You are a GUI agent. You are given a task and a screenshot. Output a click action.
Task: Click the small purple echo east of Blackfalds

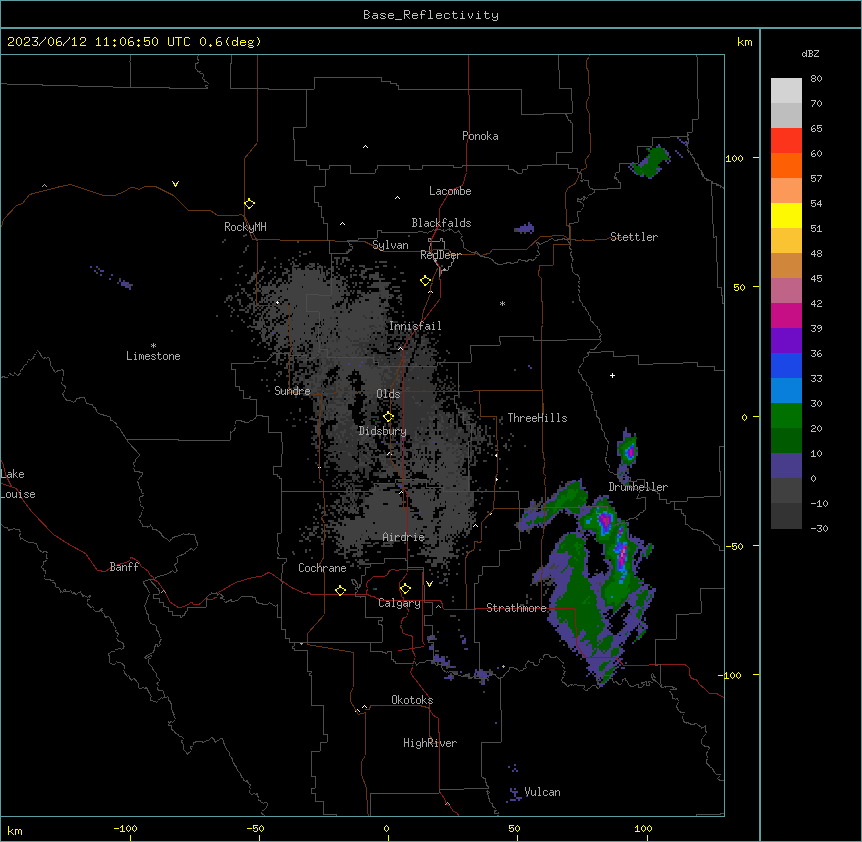click(x=524, y=228)
